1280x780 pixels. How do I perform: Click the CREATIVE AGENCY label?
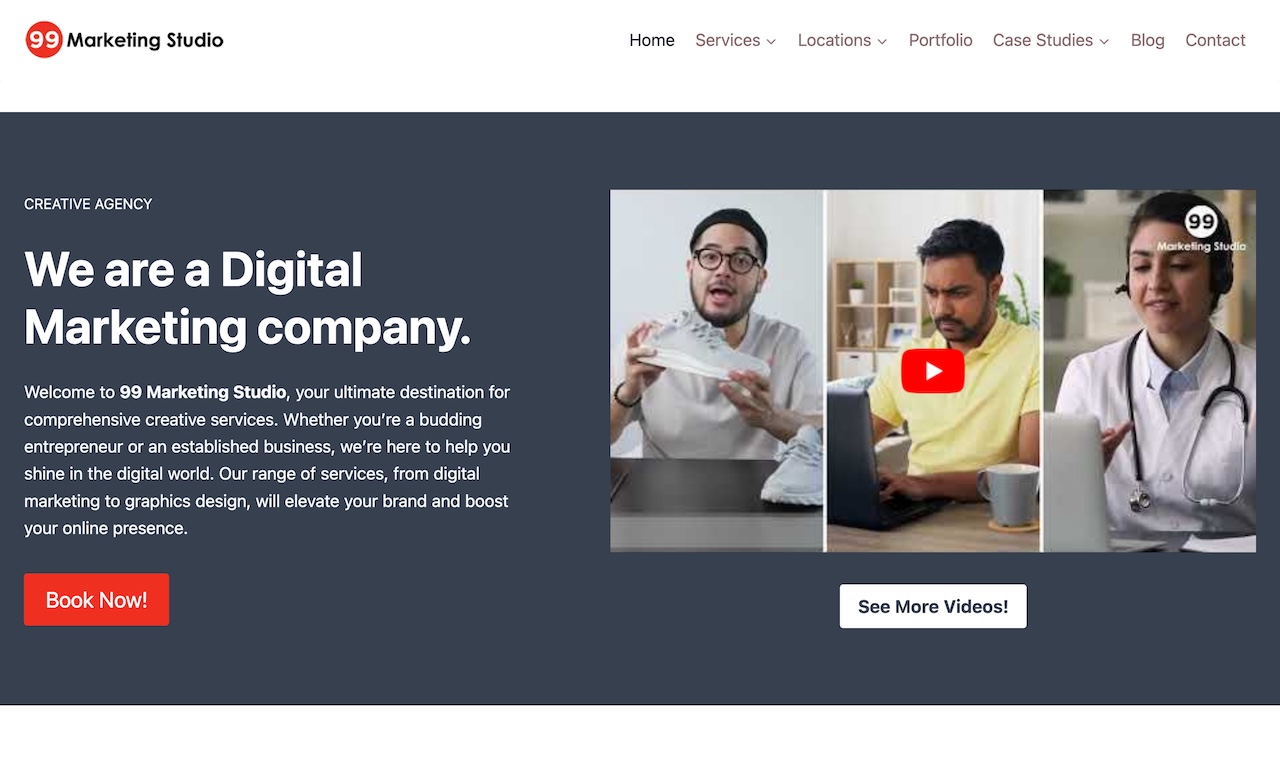point(88,204)
